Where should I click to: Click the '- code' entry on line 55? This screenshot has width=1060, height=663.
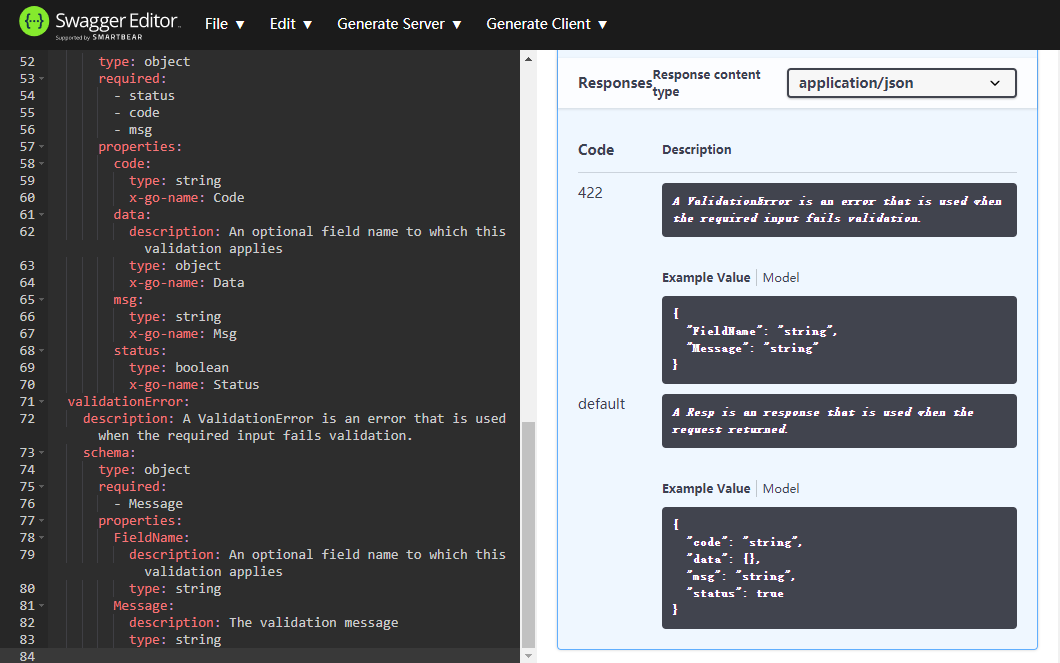[x=137, y=113]
